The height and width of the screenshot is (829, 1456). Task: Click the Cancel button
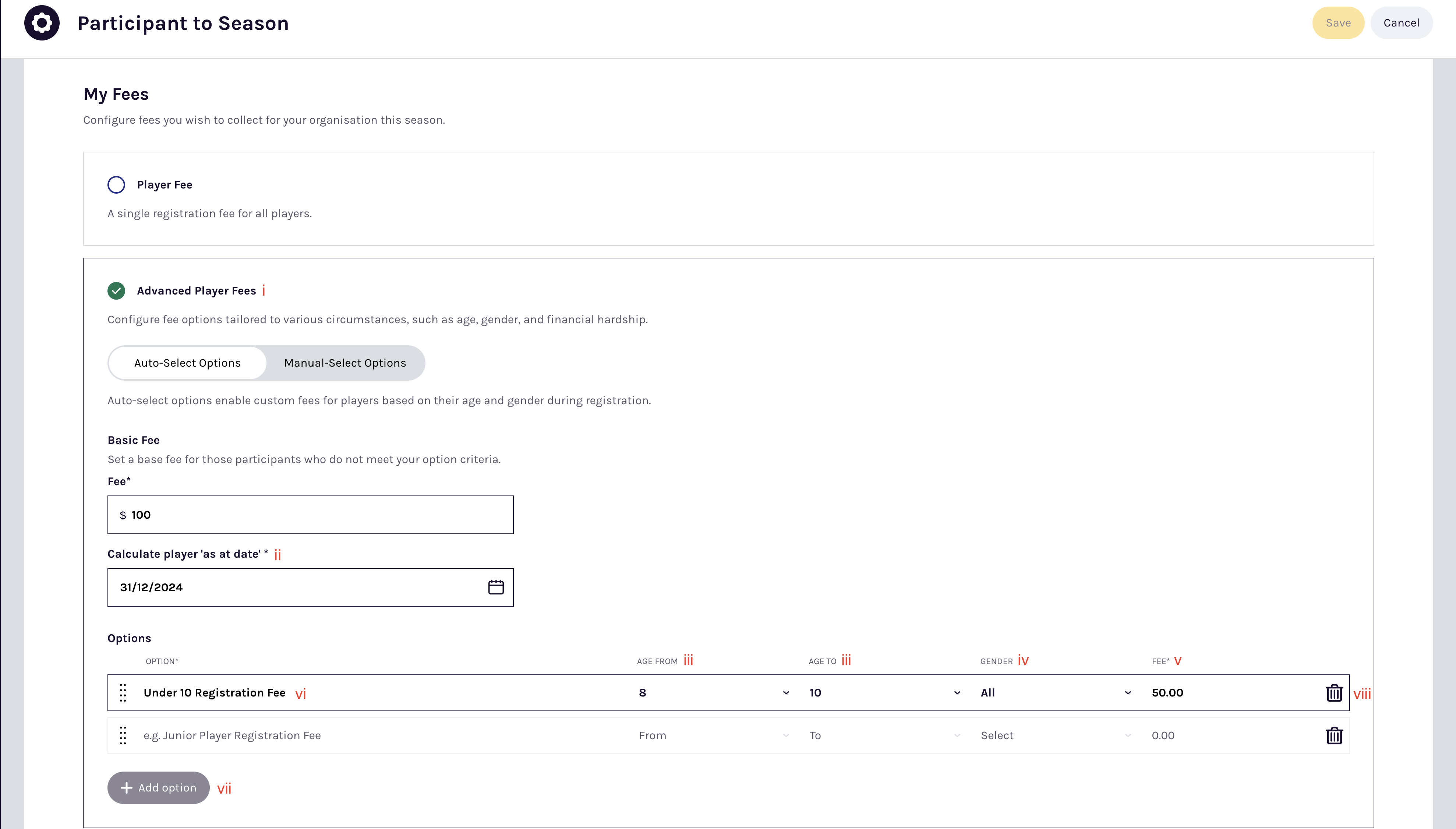click(x=1401, y=23)
